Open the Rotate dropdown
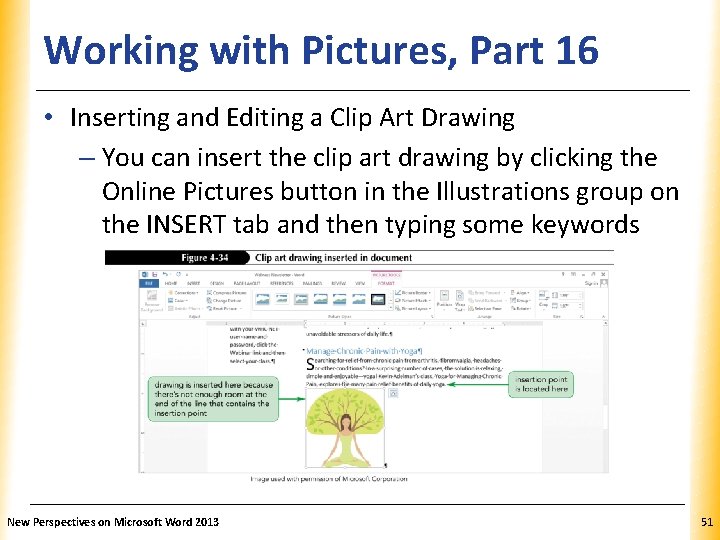 [520, 309]
